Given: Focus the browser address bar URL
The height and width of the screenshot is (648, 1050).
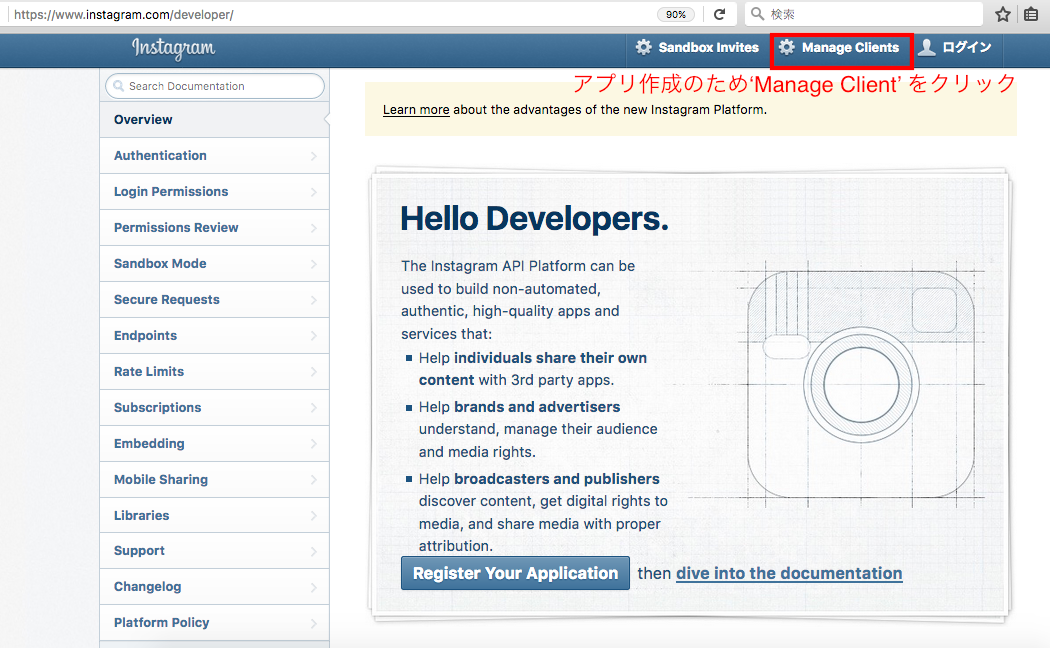Looking at the screenshot, I should [124, 14].
